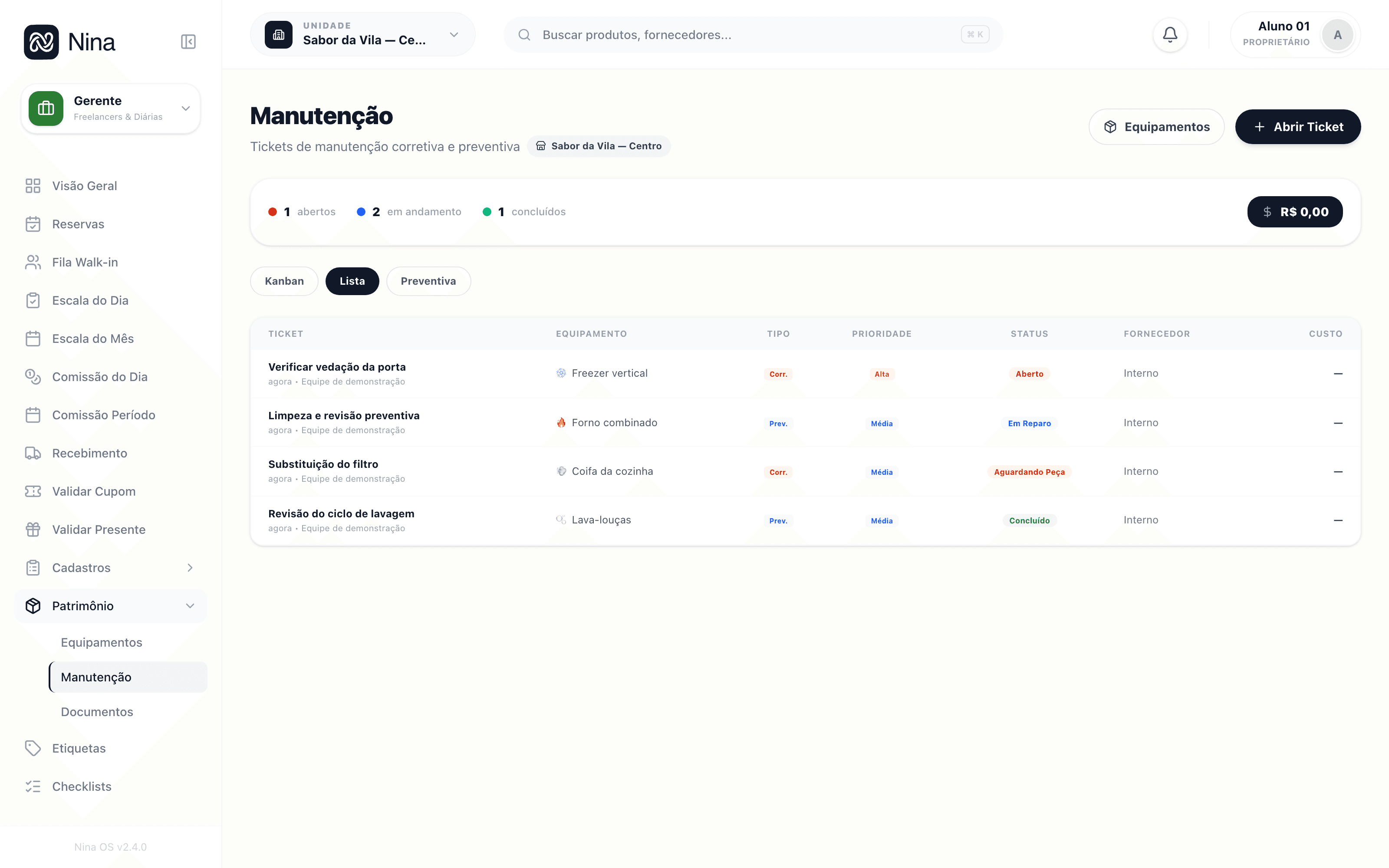Open Checklists from the sidebar
The height and width of the screenshot is (868, 1389).
coord(110,786)
